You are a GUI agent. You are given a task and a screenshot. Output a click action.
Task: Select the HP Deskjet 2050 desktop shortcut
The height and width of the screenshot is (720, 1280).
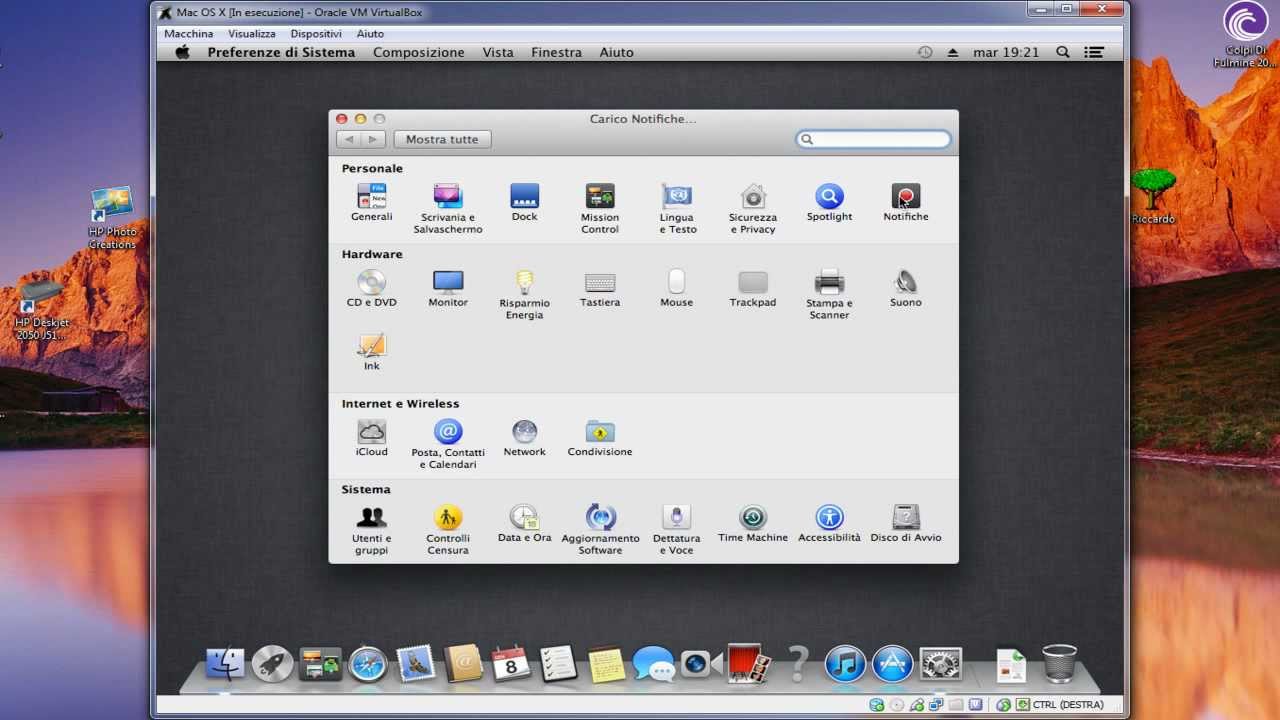point(41,311)
